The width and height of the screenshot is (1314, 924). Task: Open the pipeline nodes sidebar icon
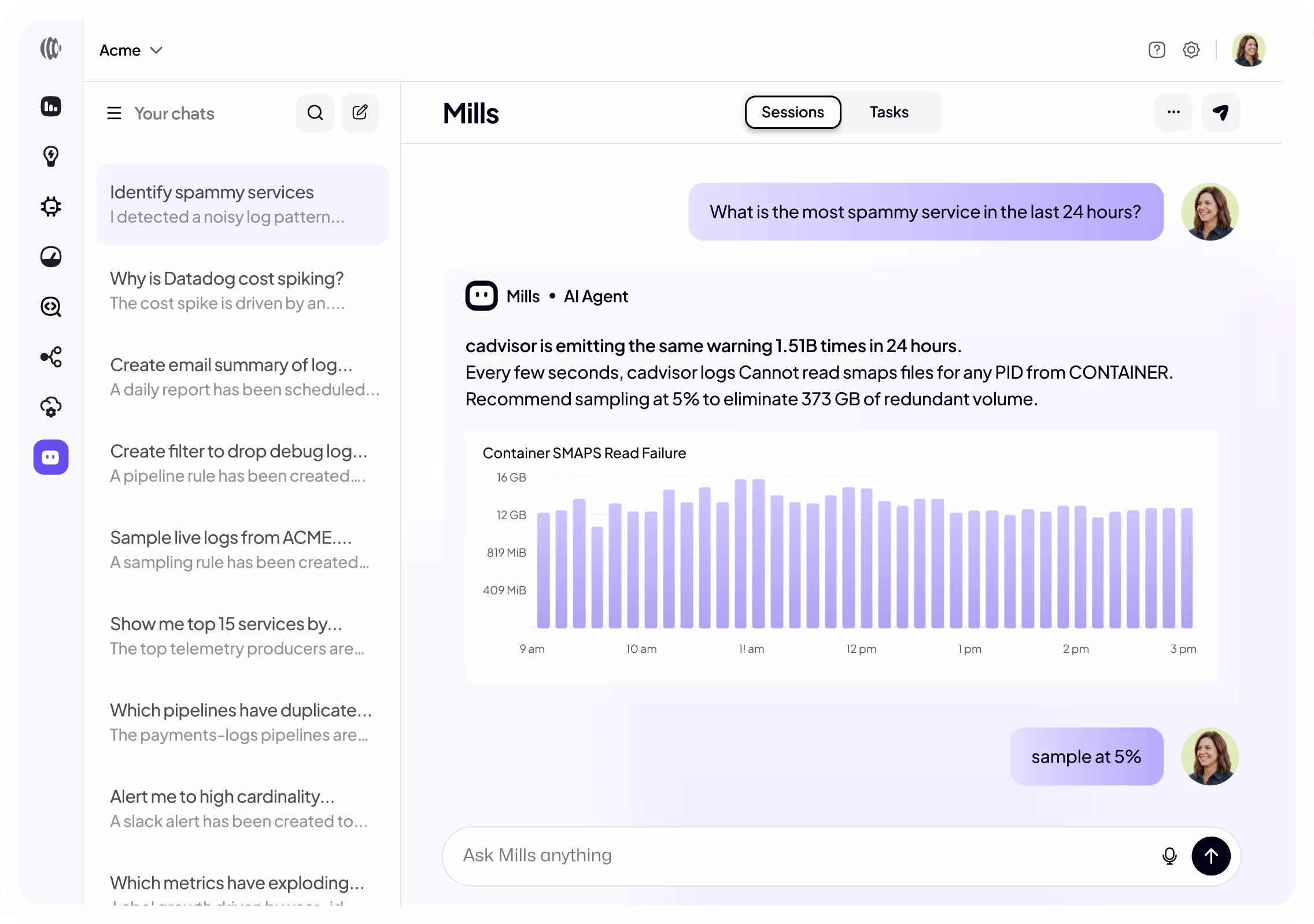click(51, 357)
